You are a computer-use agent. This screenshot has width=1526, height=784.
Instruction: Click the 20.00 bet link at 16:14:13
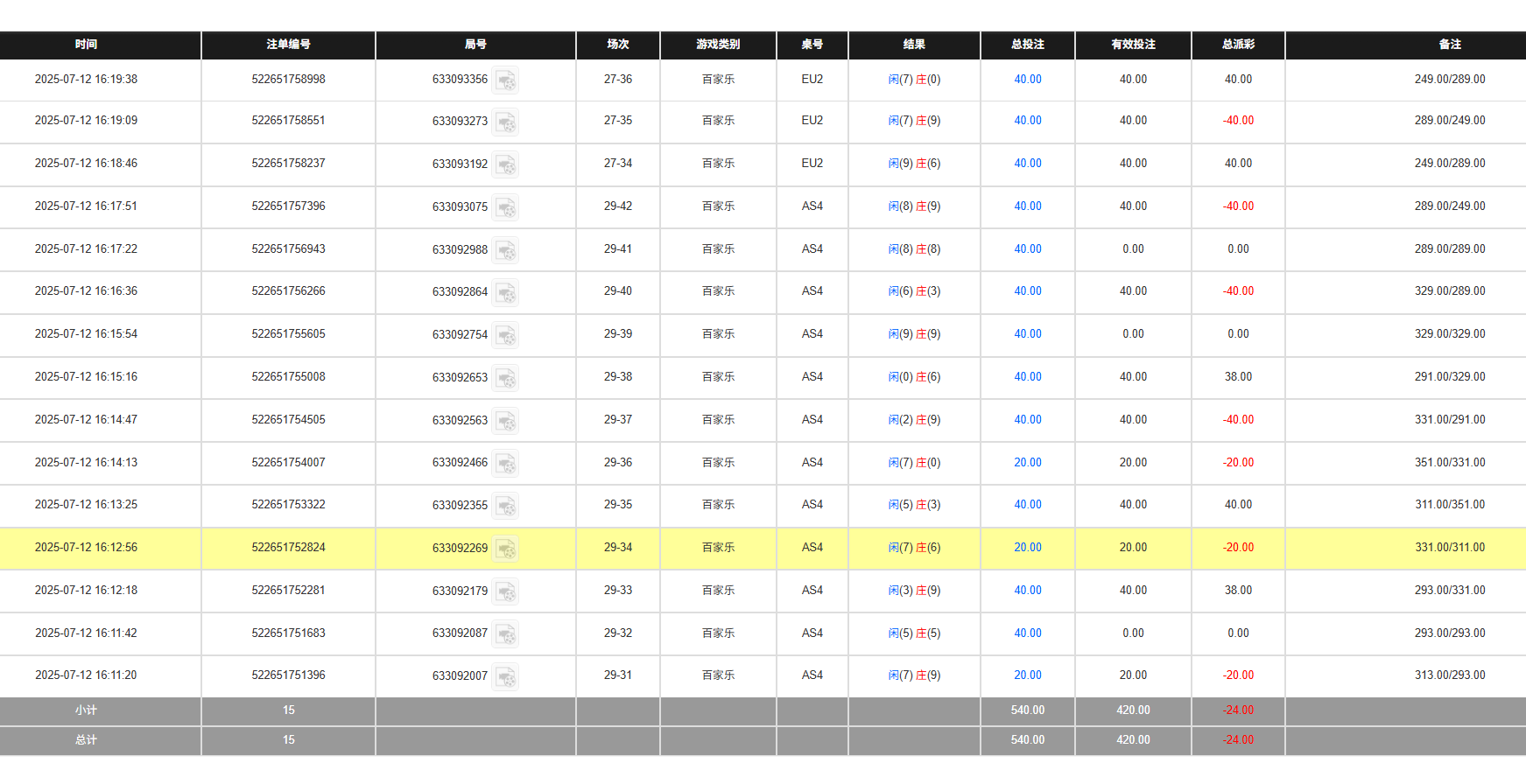click(x=1027, y=463)
